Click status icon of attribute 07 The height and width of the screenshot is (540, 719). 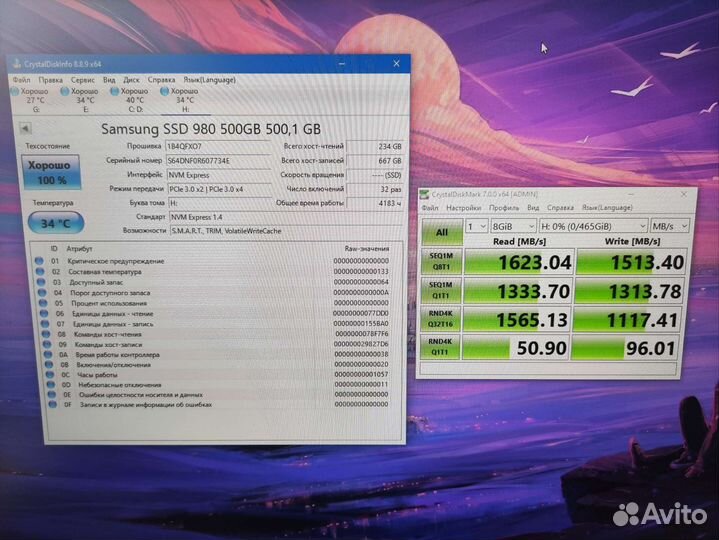pos(45,324)
